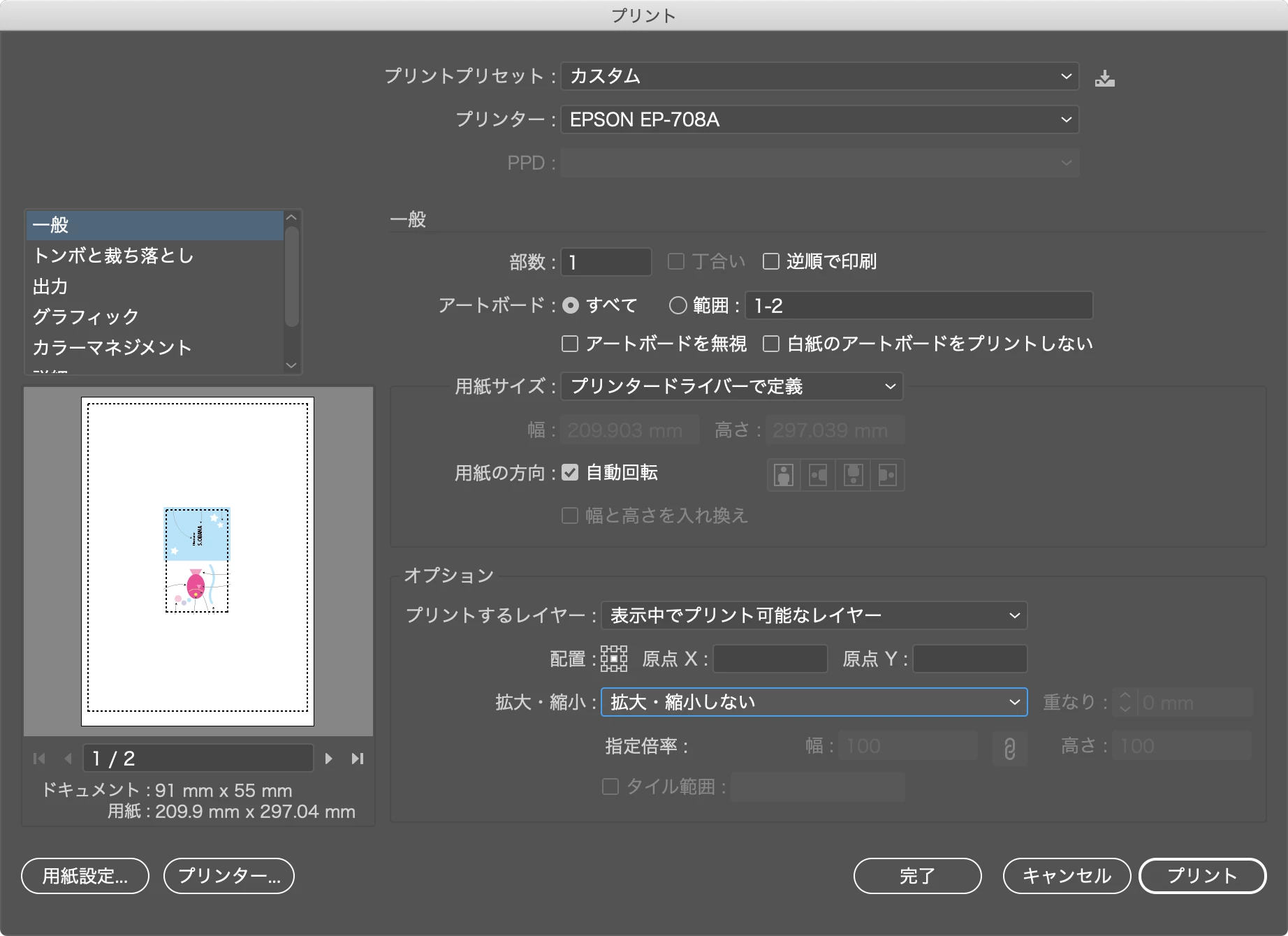Select the 範囲 artboard radio button
Image resolution: width=1288 pixels, height=936 pixels.
[678, 305]
